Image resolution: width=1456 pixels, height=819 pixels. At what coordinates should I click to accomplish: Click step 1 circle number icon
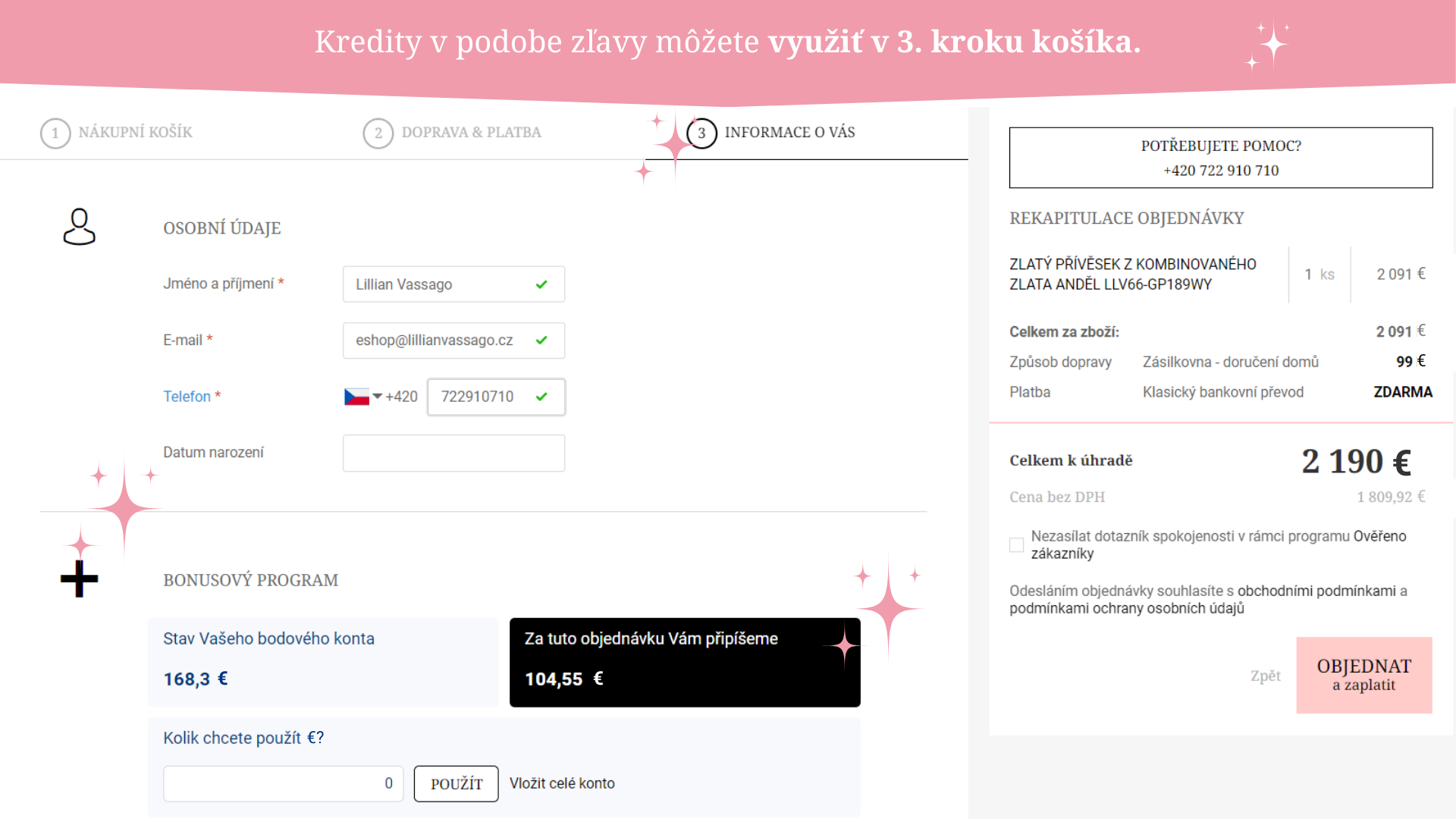[55, 133]
